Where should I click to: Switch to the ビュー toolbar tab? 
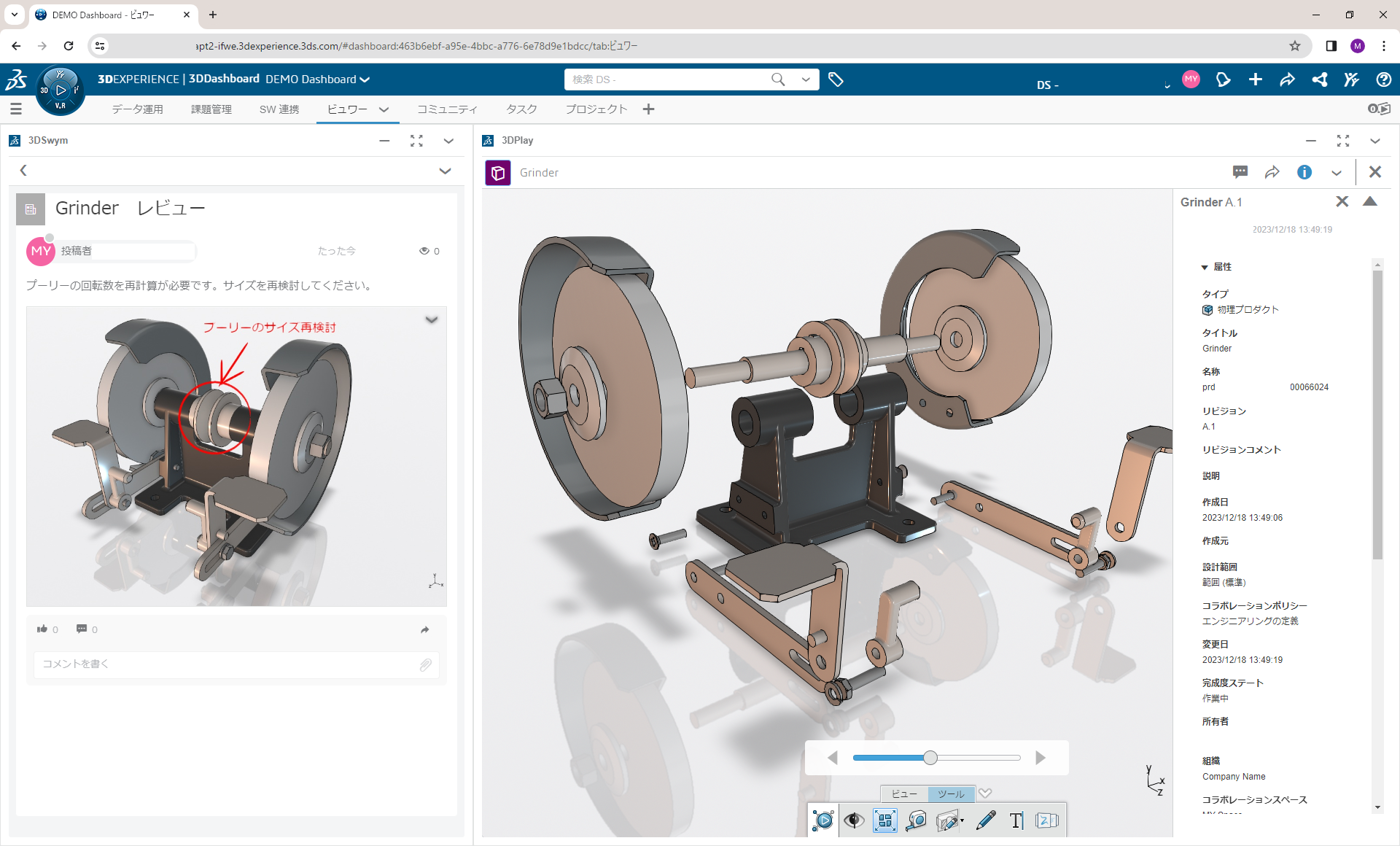(904, 793)
